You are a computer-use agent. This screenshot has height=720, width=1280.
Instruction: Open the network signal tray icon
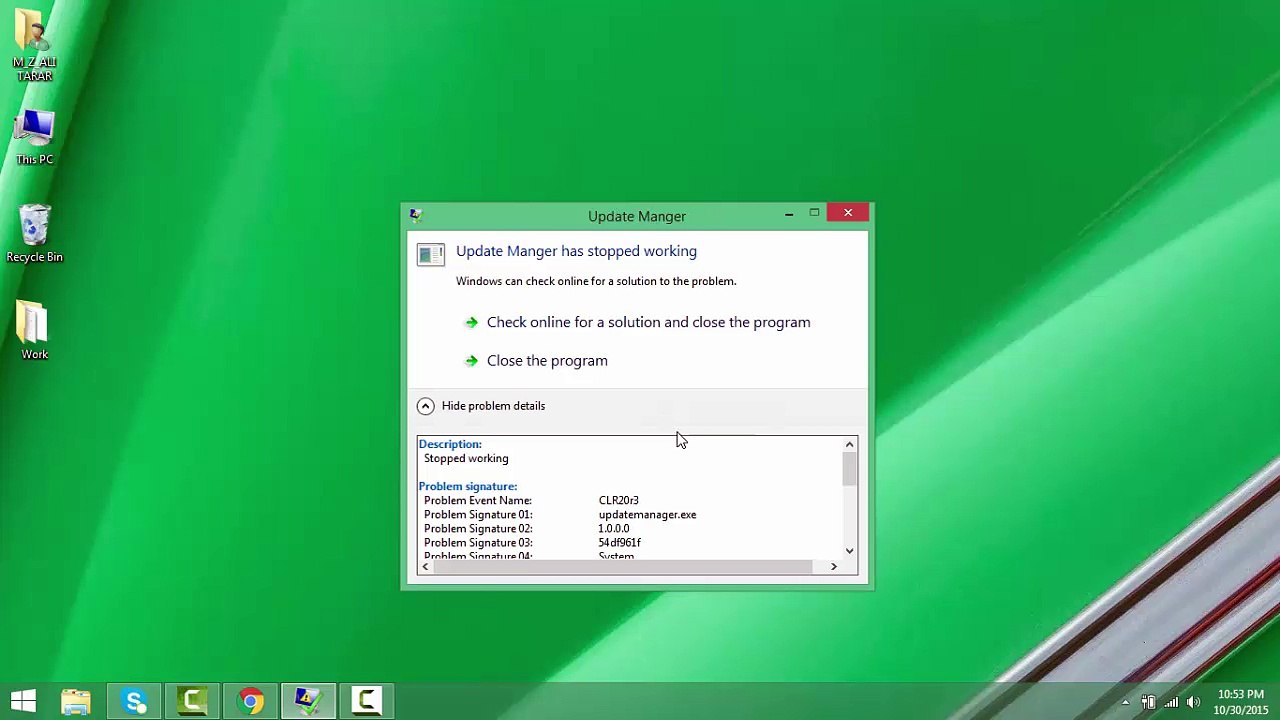click(x=1171, y=702)
